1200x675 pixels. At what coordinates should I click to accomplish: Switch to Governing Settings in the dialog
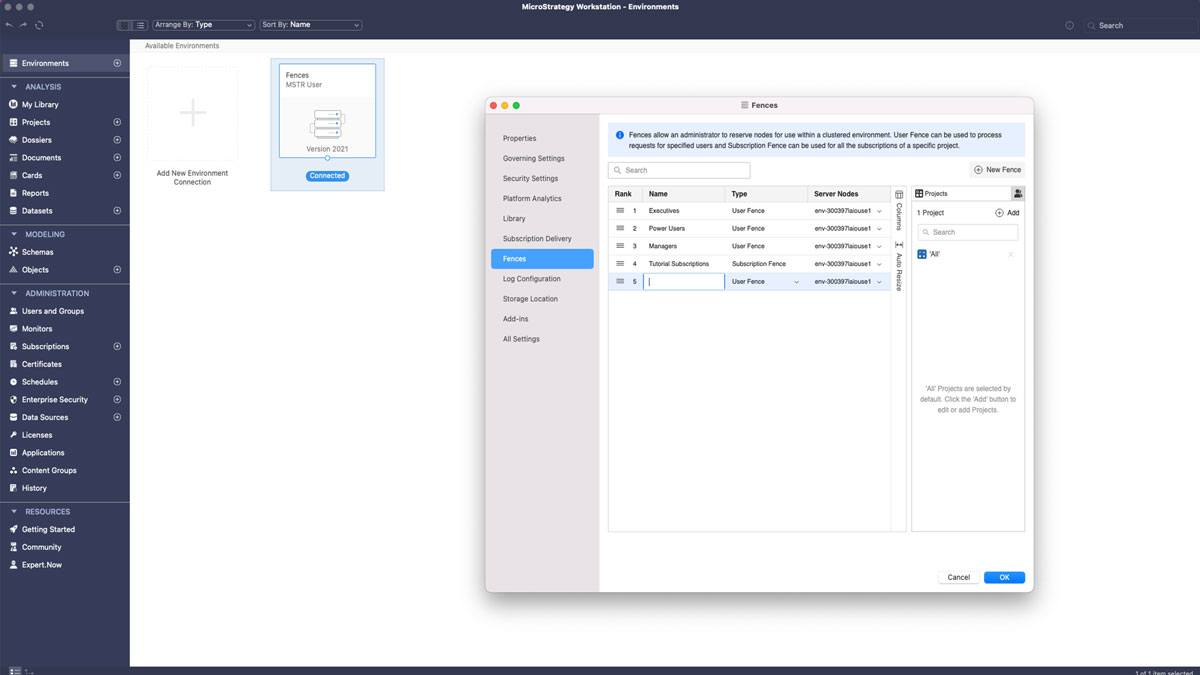tap(531, 158)
